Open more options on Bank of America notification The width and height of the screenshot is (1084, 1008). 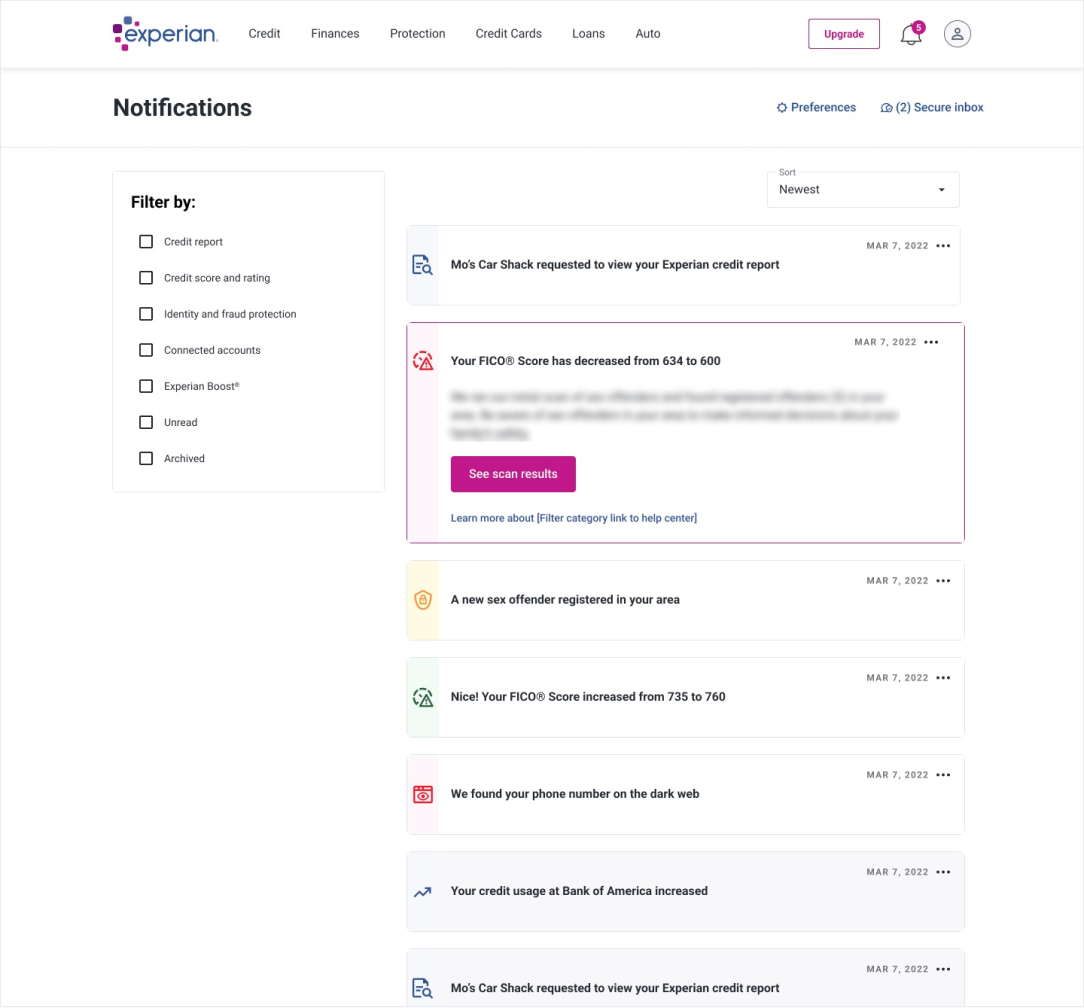pos(943,872)
